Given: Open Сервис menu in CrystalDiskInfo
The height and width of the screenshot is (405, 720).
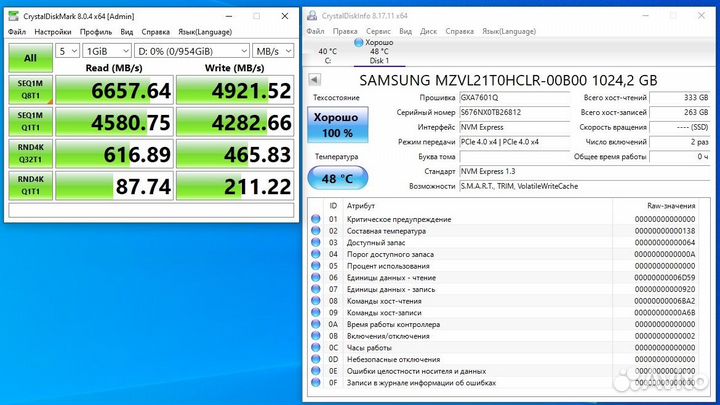Looking at the screenshot, I should point(378,31).
